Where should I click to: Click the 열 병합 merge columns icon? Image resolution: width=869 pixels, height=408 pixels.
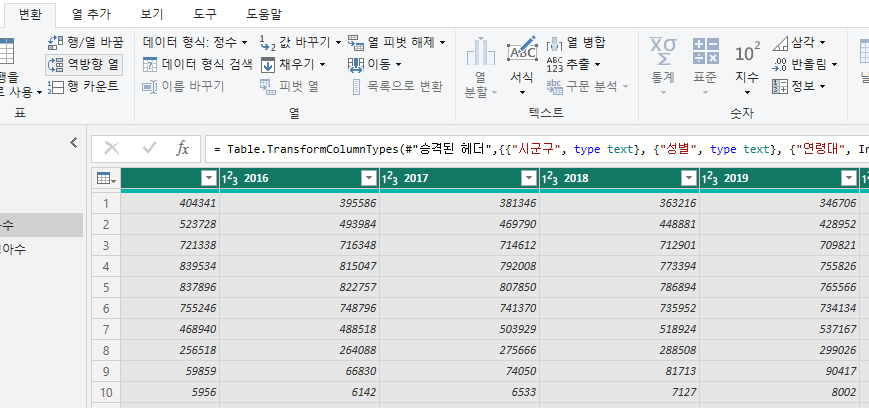(x=555, y=43)
